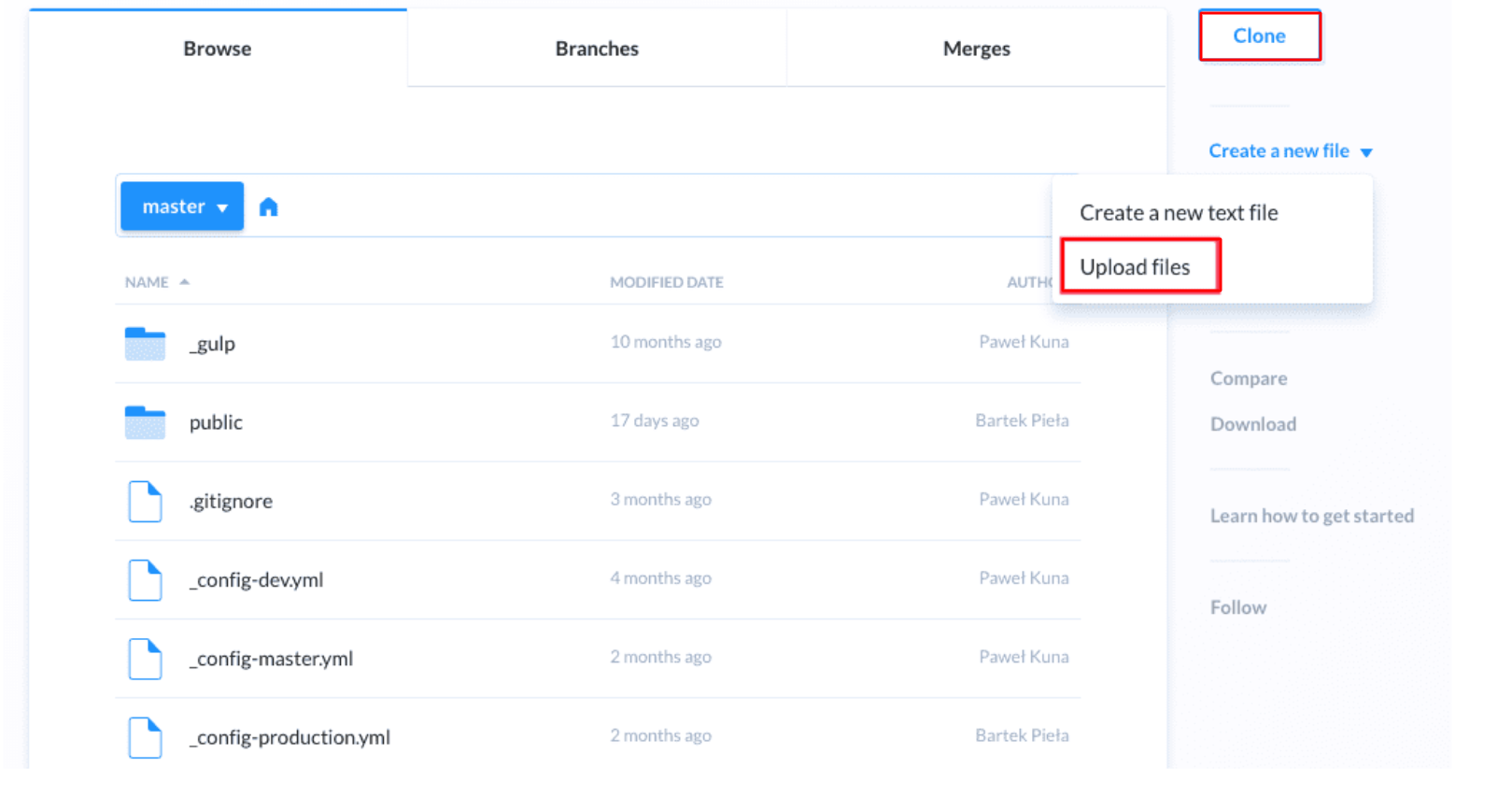This screenshot has height=811, width=1512.
Task: Click the _config-master.yml file icon
Action: (145, 658)
